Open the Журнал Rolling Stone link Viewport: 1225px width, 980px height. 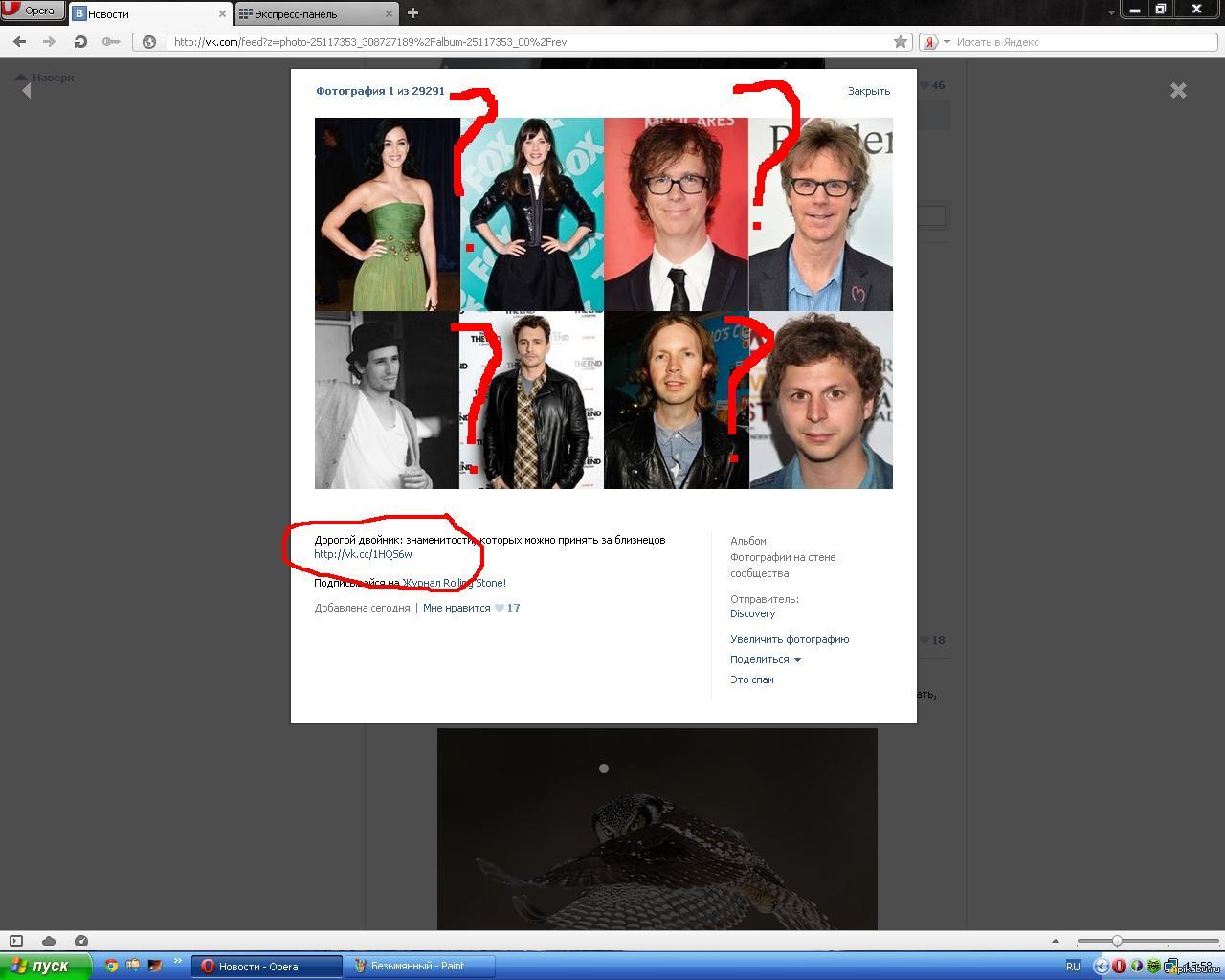tap(452, 583)
